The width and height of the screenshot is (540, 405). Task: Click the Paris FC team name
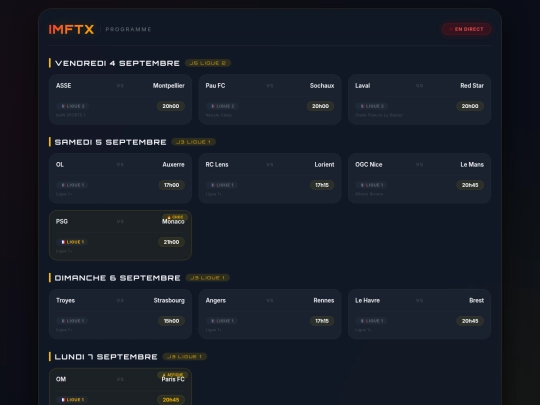coord(173,380)
